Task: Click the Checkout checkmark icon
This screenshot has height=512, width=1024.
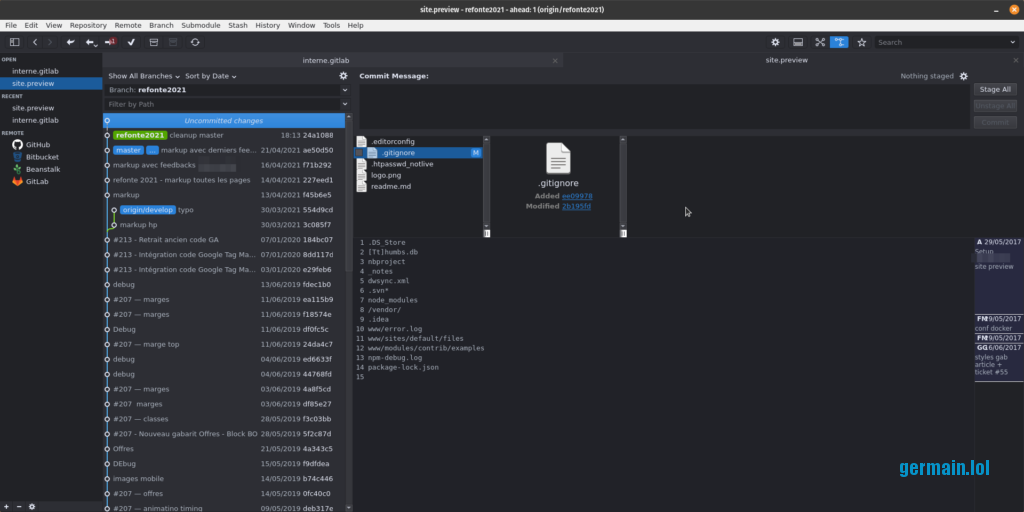Action: click(x=131, y=42)
